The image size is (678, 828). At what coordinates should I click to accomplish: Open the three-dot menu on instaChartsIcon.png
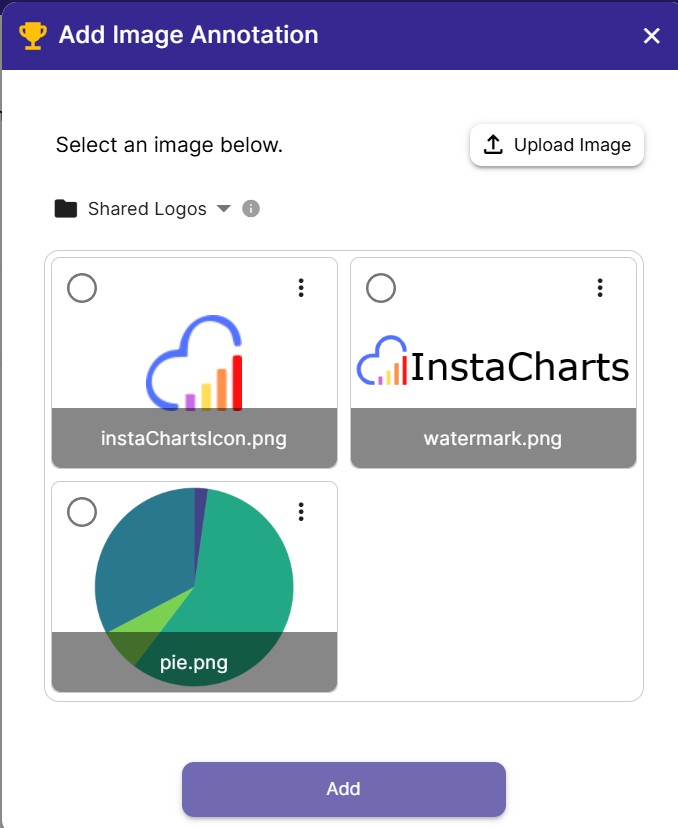pyautogui.click(x=301, y=288)
